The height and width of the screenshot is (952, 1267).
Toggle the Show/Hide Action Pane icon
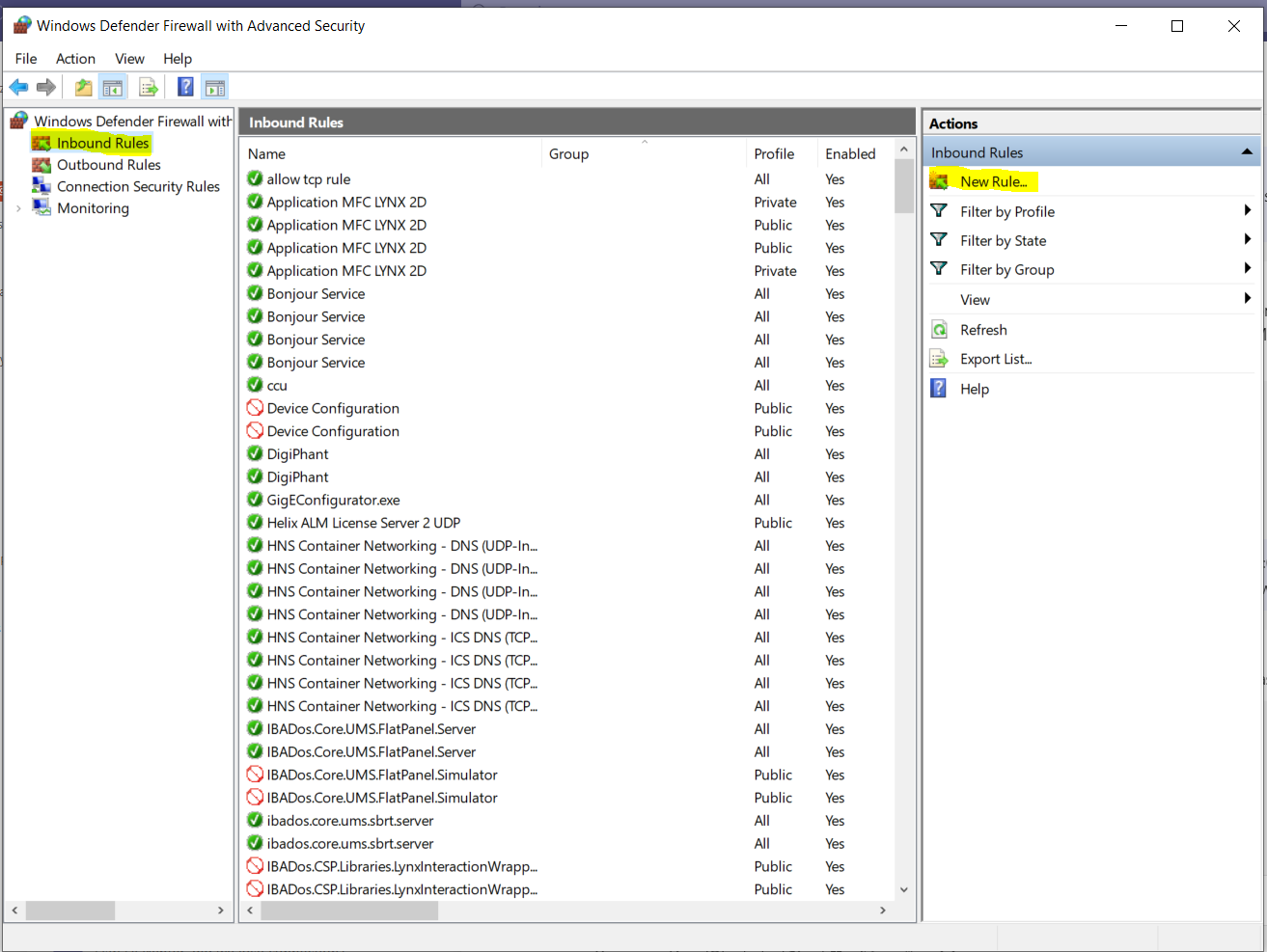[x=215, y=88]
